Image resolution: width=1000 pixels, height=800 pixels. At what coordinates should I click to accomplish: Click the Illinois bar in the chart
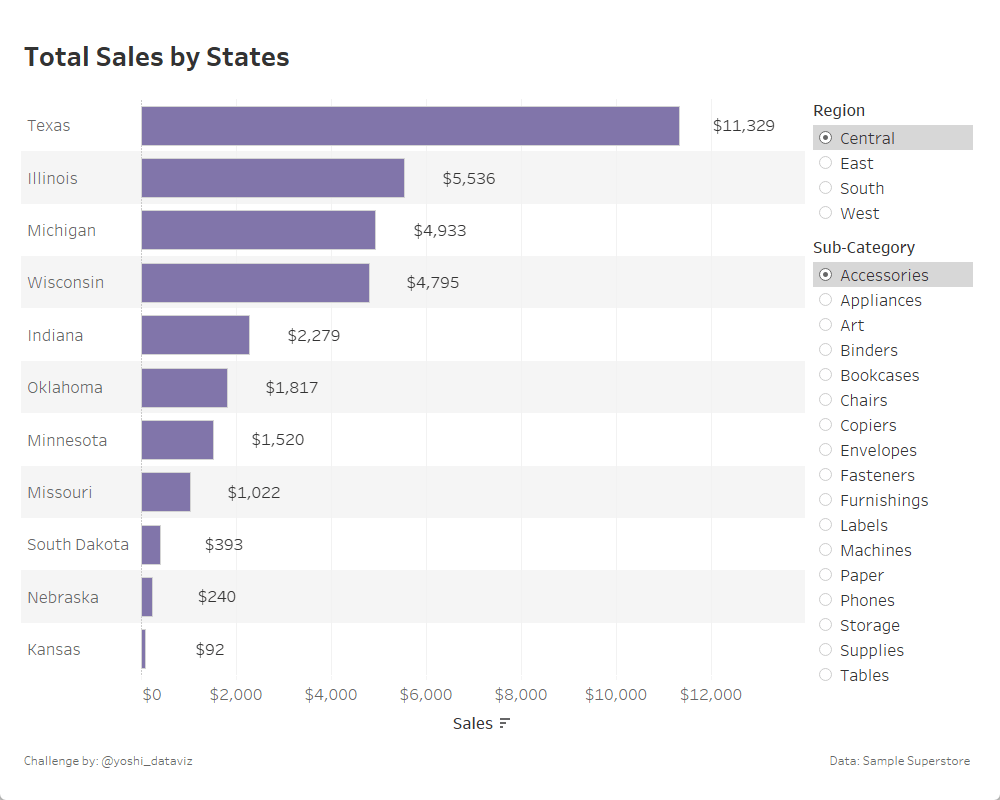click(272, 178)
